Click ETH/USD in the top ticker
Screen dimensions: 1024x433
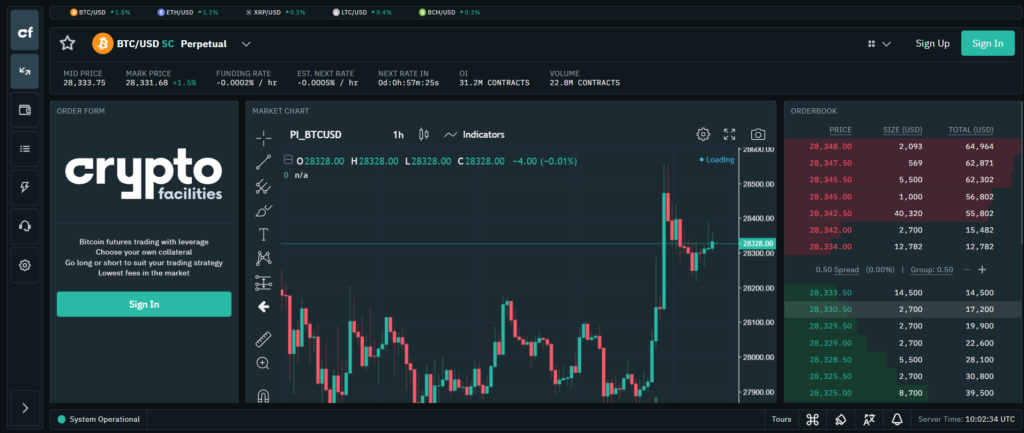pyautogui.click(x=179, y=12)
